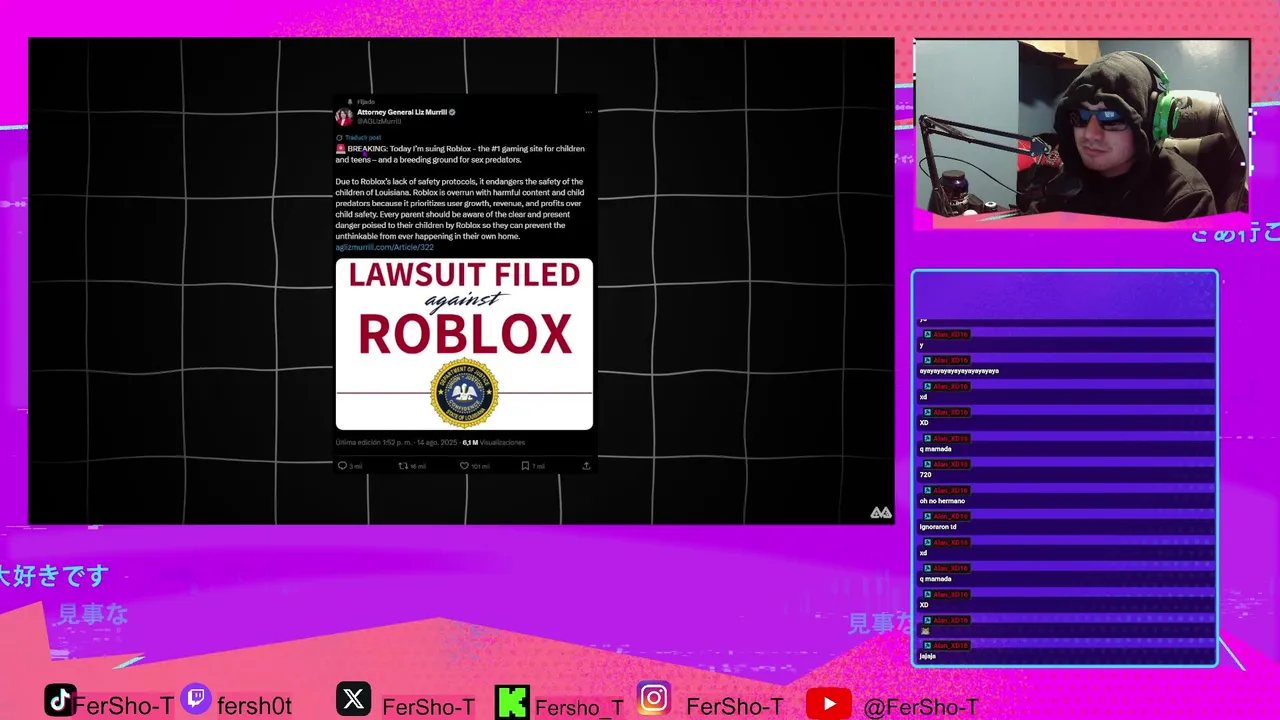The image size is (1280, 720).
Task: Click the streamer webcam feed
Action: (1082, 128)
